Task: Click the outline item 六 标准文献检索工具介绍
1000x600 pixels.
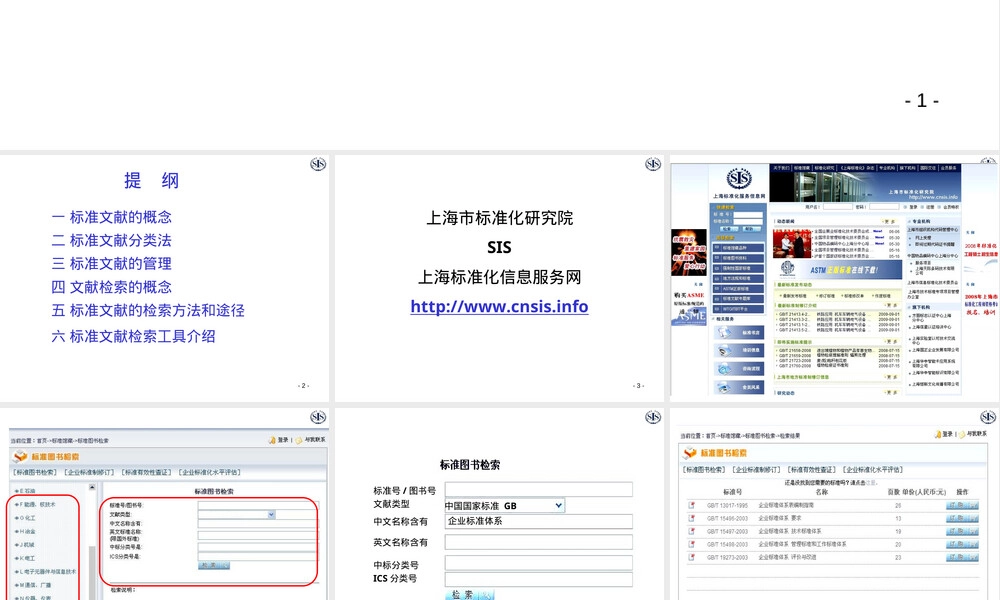Action: tap(133, 336)
